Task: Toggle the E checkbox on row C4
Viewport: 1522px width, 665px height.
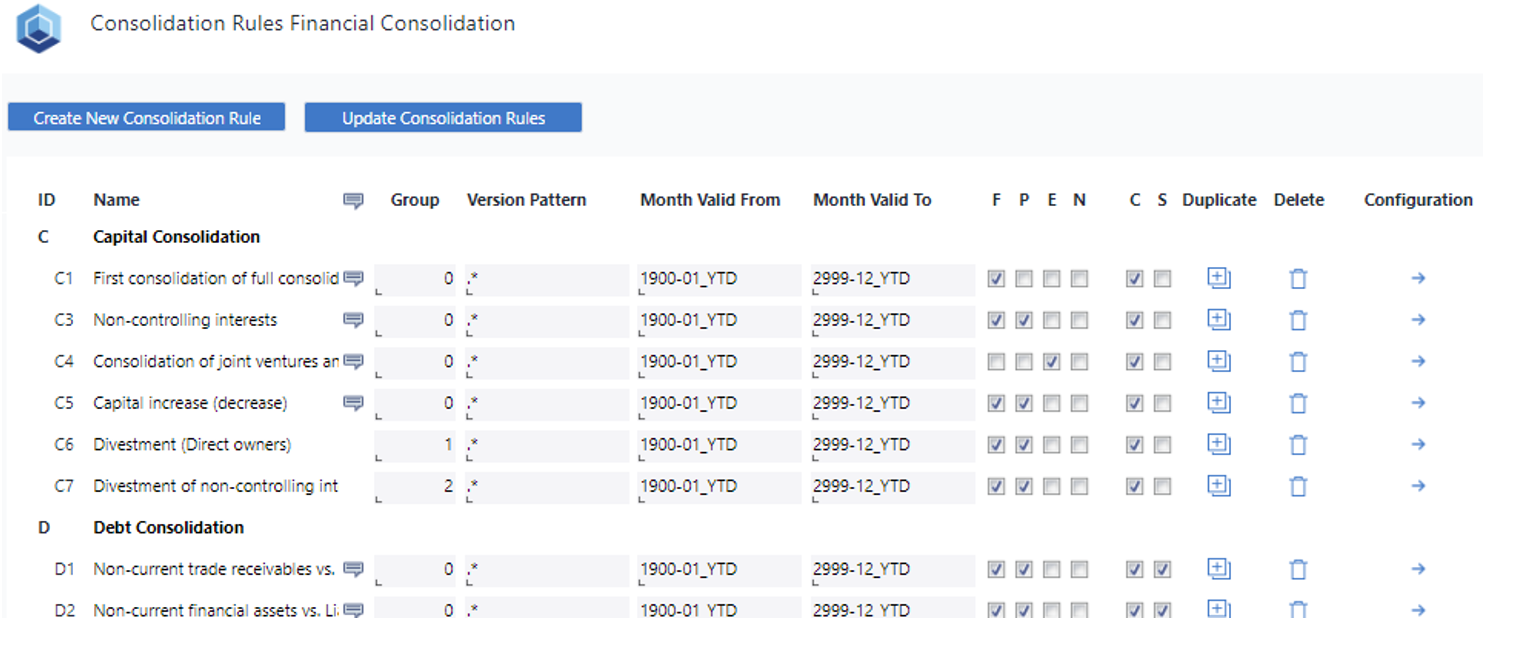Action: [x=1051, y=362]
